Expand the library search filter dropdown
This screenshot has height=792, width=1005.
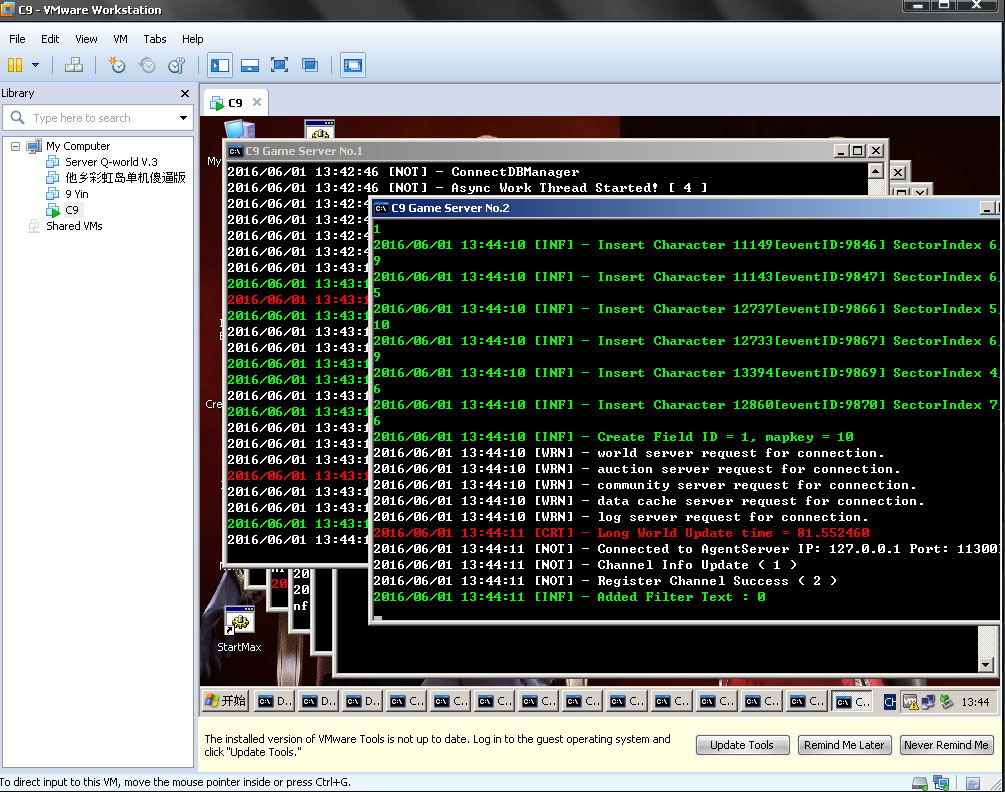(183, 118)
